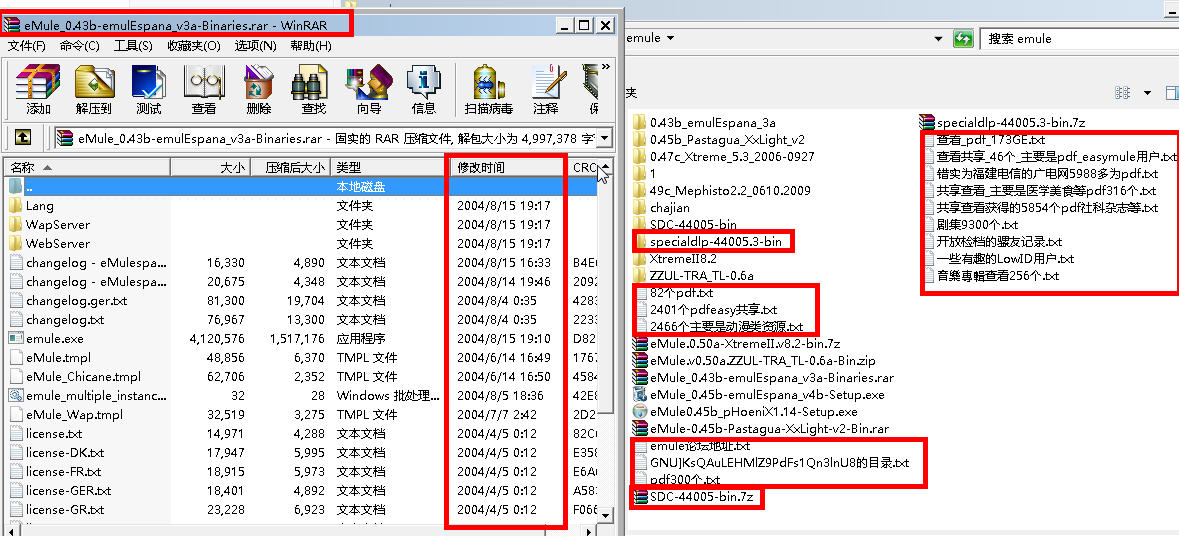1179x536 pixels.
Task: Select the WebServer folder in the archive
Action: (58, 244)
